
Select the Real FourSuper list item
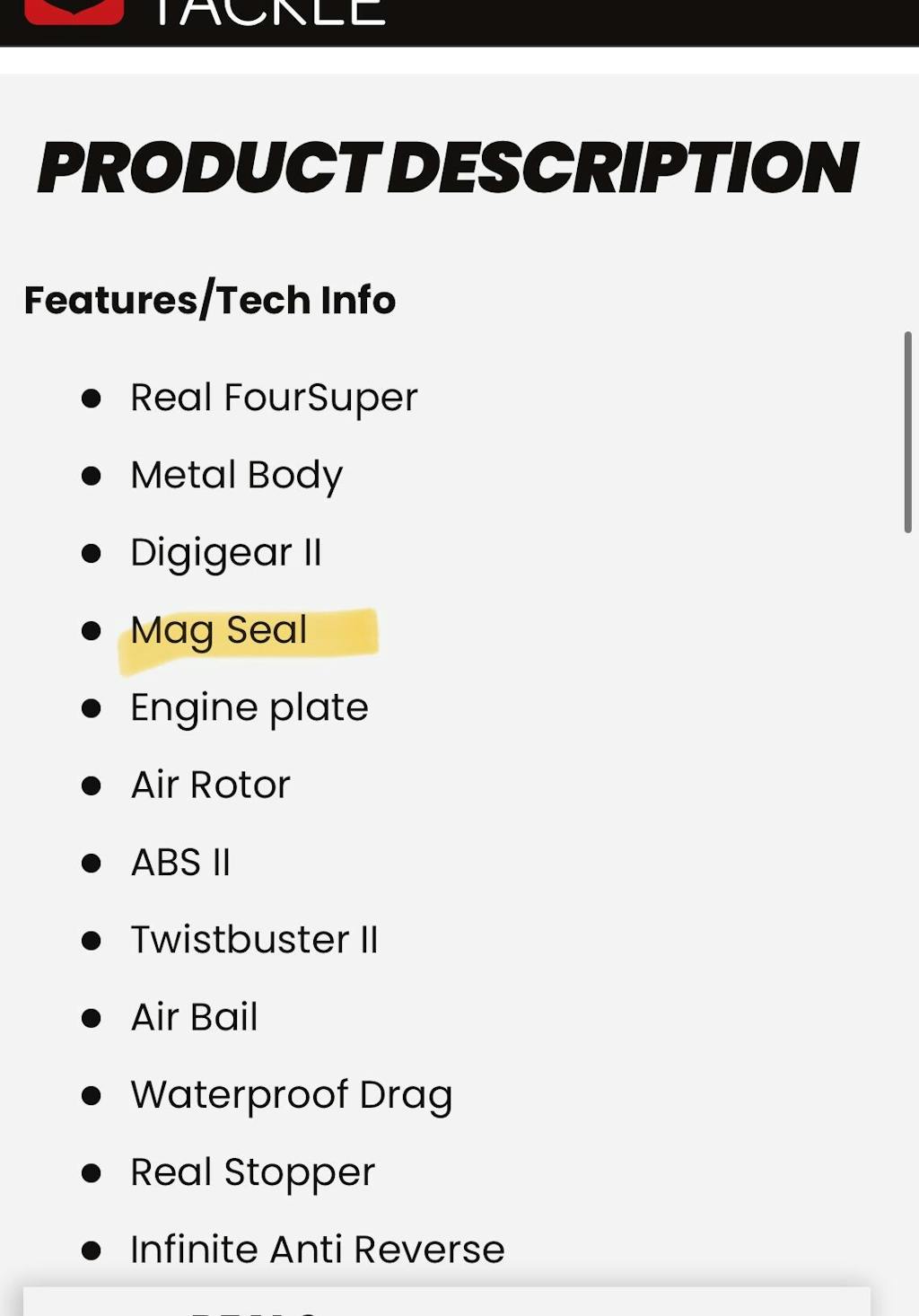[274, 398]
